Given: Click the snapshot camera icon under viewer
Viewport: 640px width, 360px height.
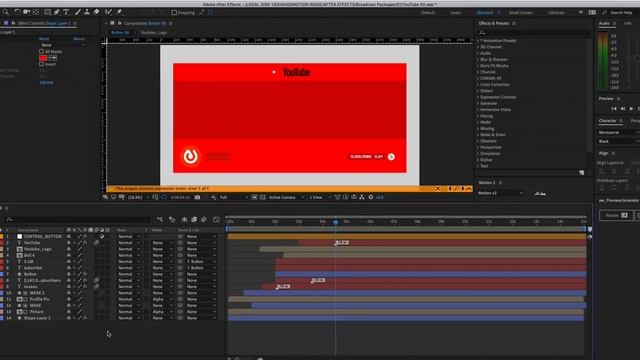Looking at the screenshot, I should click(x=198, y=197).
